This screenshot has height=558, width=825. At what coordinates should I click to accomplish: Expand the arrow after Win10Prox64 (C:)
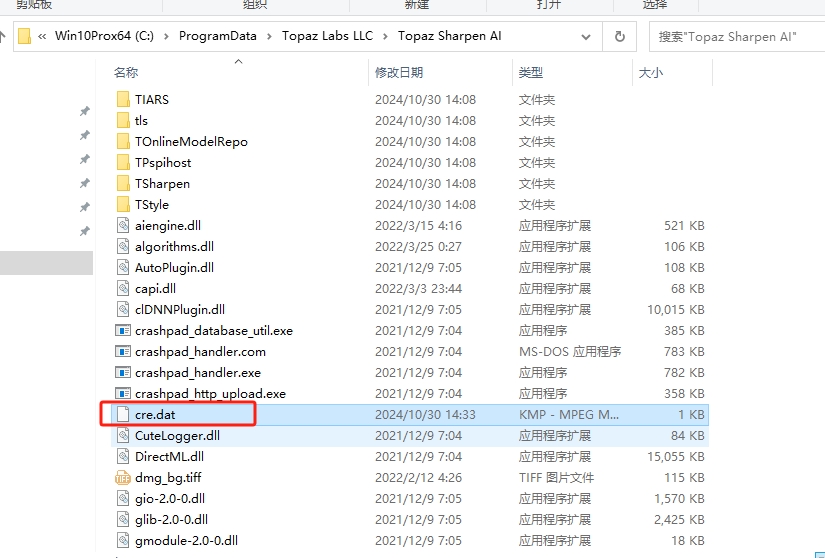166,36
